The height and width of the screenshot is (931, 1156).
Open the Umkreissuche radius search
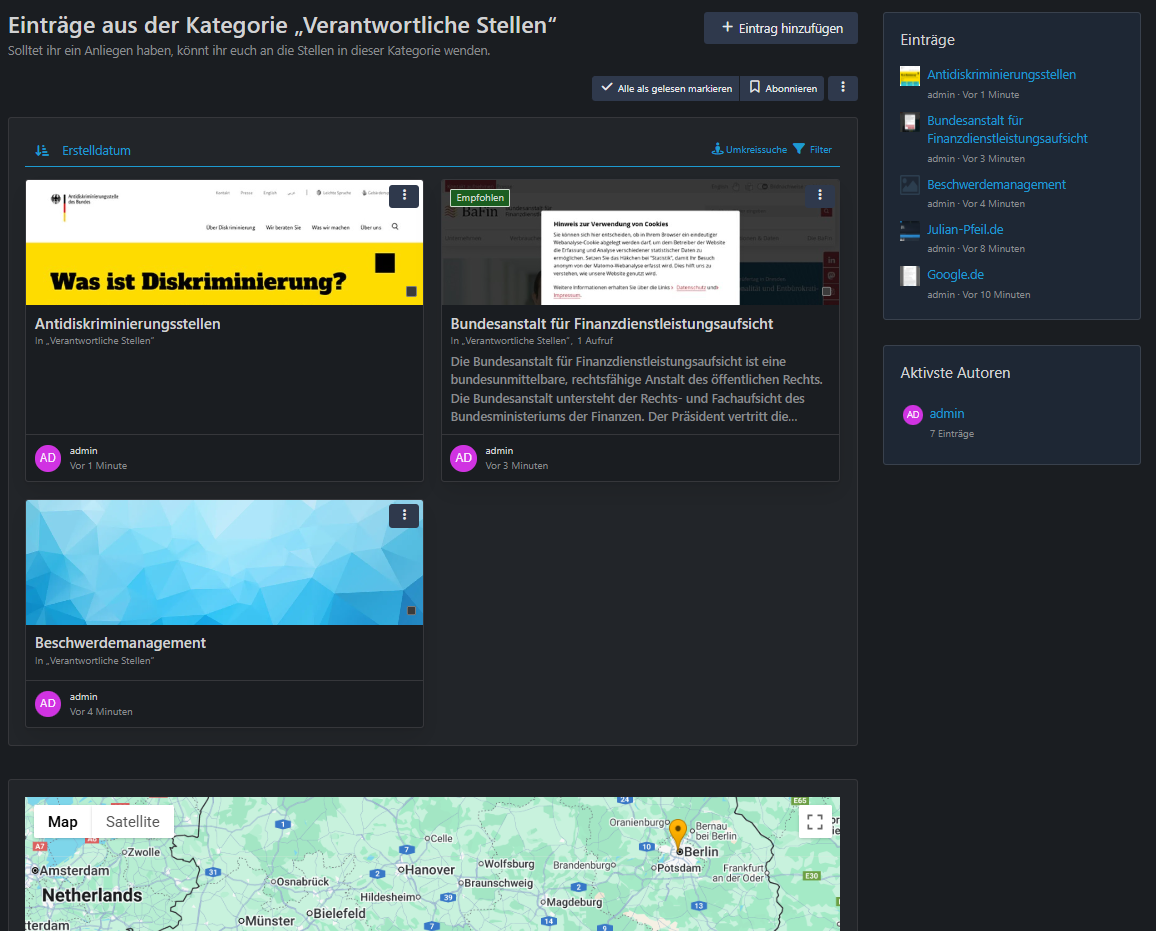coord(749,150)
